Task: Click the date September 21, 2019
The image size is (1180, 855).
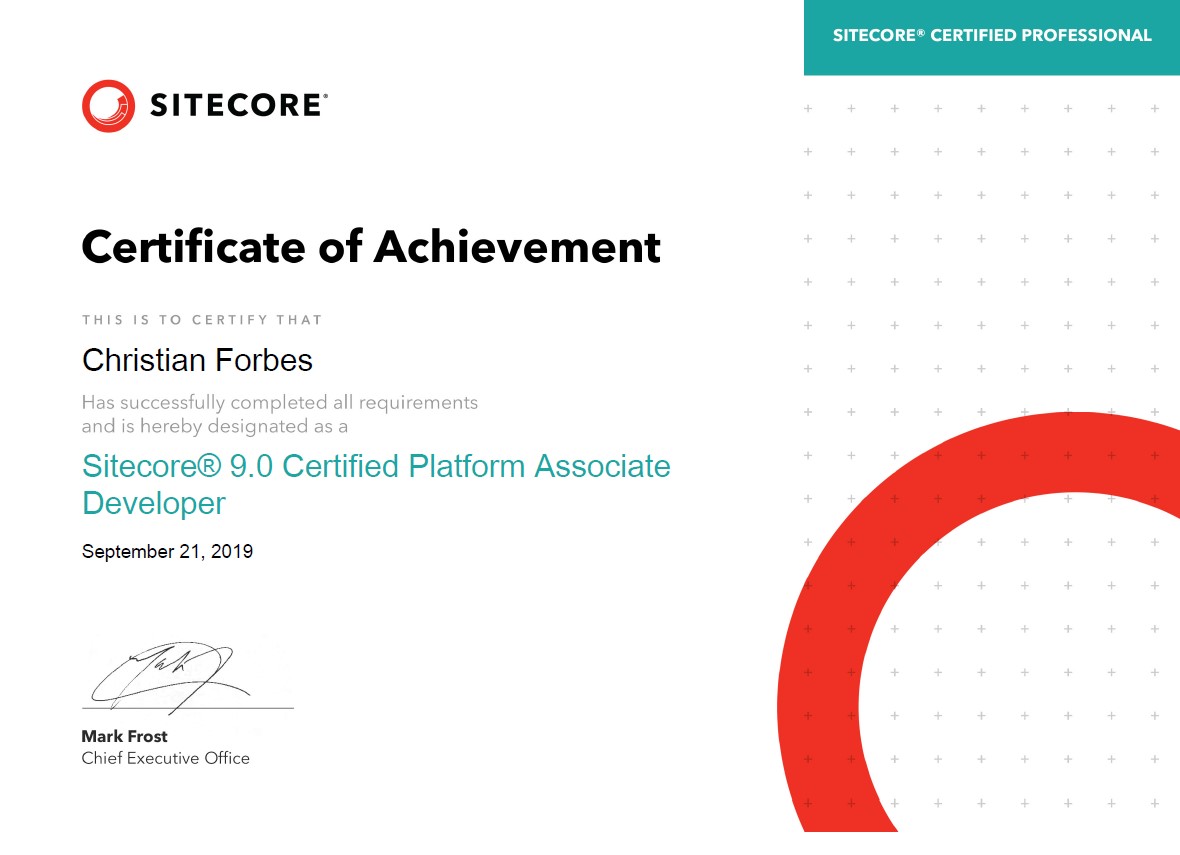Action: tap(167, 551)
